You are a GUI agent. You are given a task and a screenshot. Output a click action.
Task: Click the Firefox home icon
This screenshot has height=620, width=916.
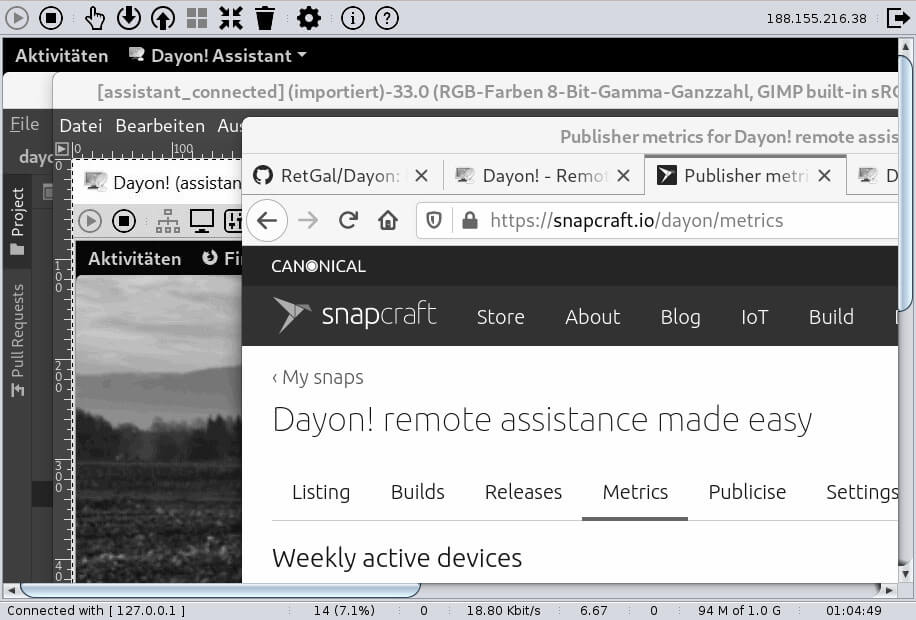[388, 220]
